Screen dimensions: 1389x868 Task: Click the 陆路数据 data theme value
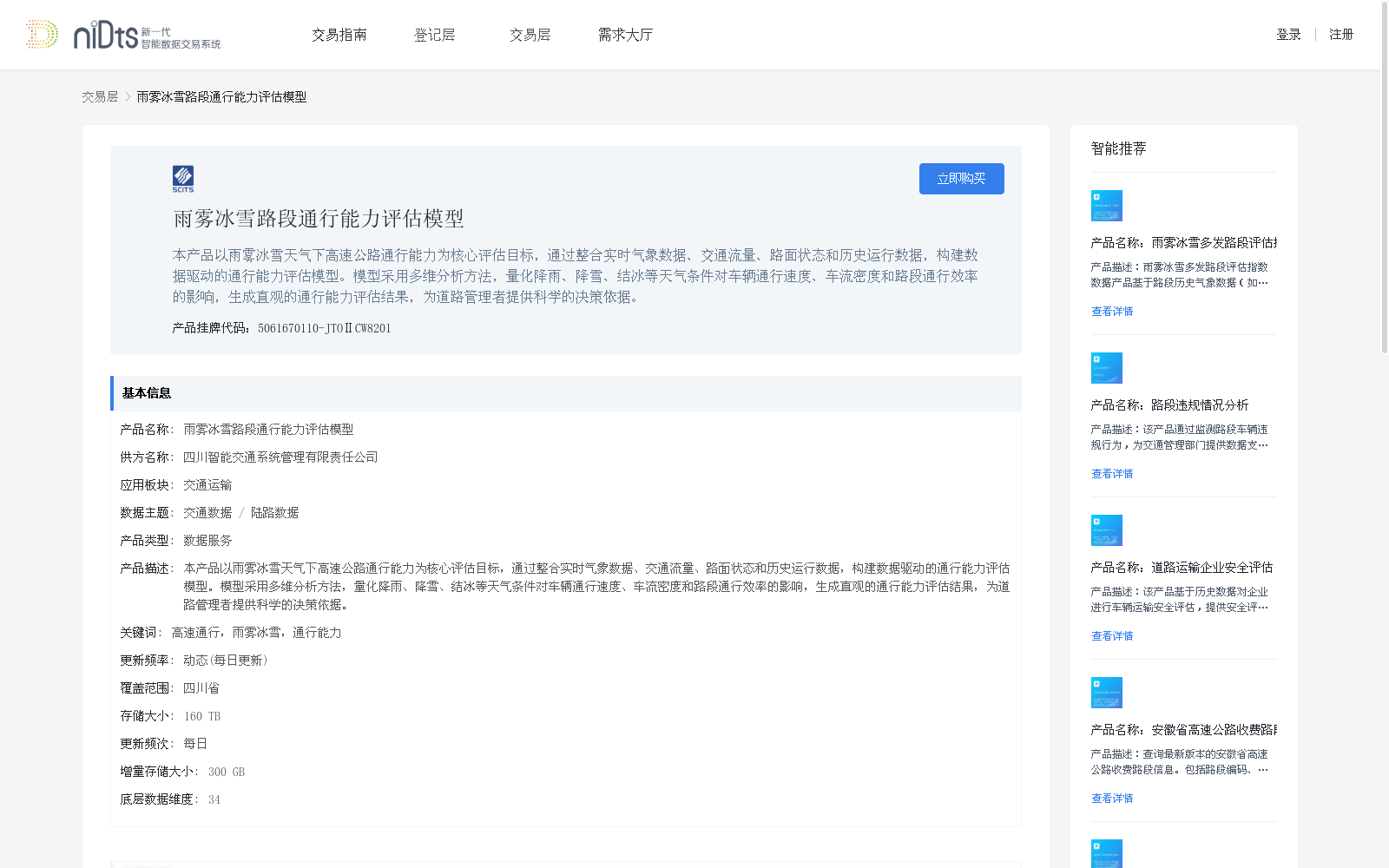tap(274, 513)
